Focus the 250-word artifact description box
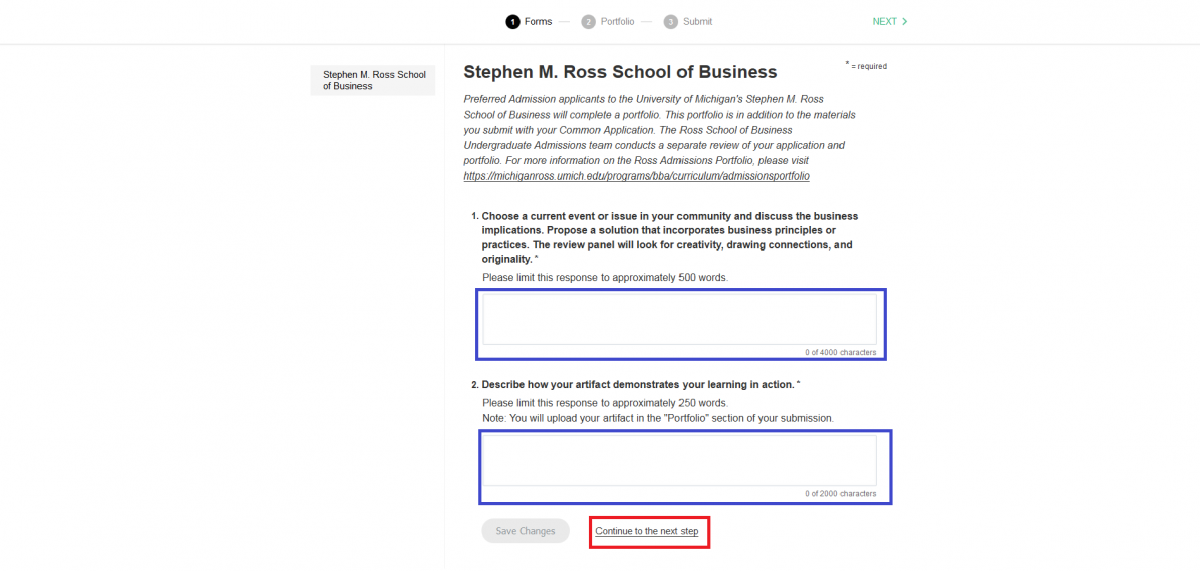Image resolution: width=1200 pixels, height=571 pixels. (679, 459)
